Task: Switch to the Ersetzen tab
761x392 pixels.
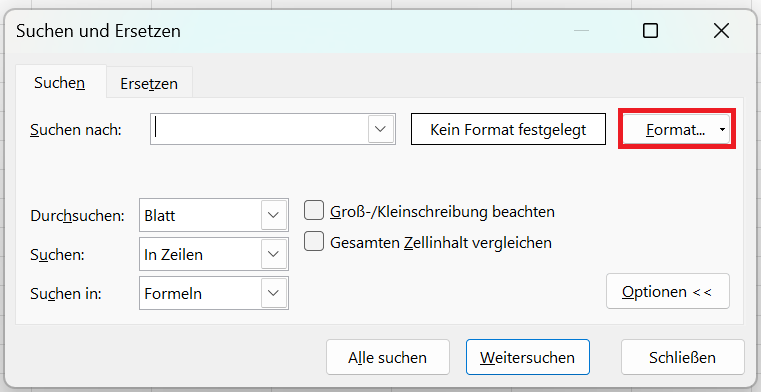Action: 149,83
